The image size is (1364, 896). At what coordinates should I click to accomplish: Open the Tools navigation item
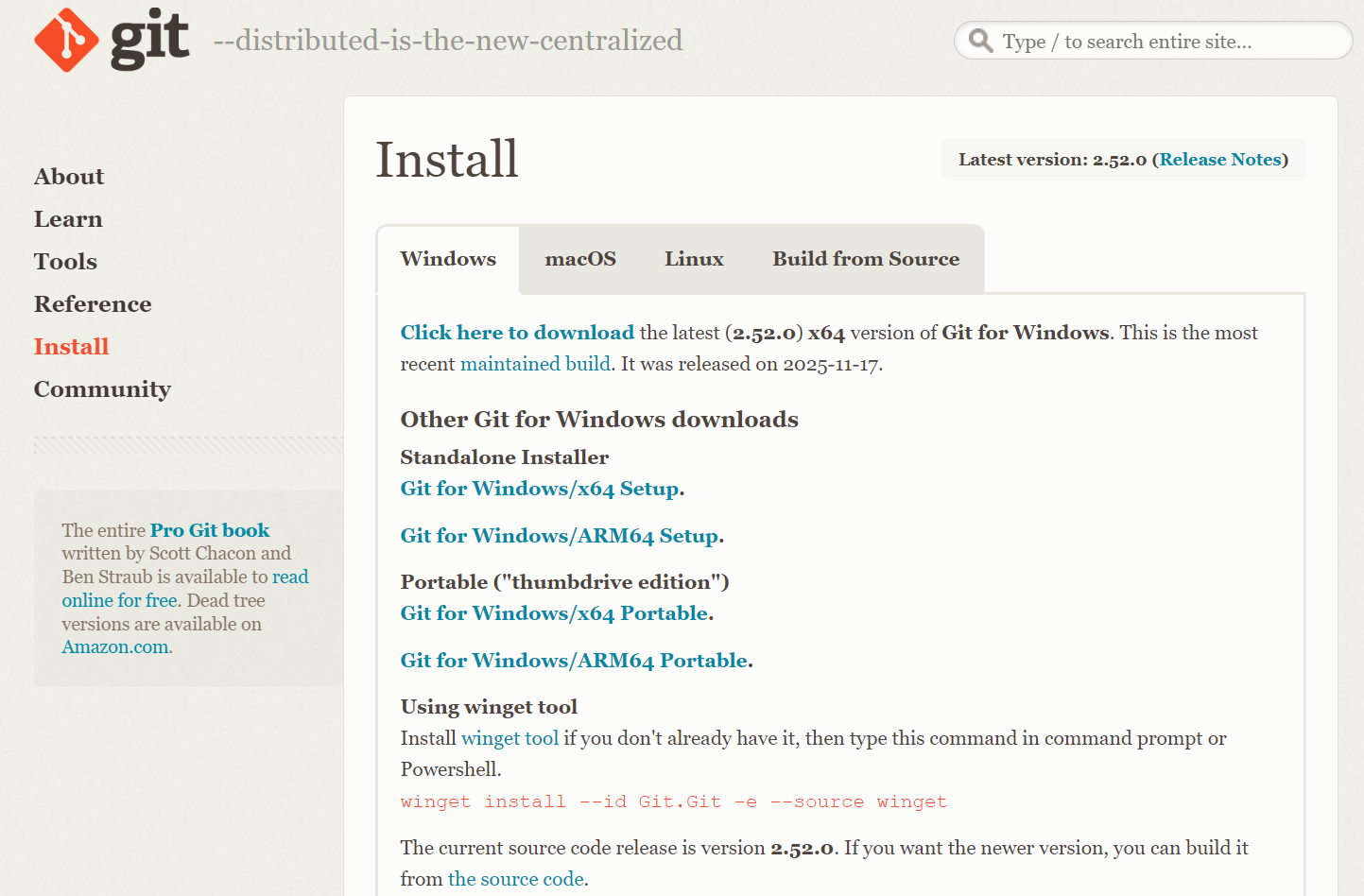(x=65, y=262)
